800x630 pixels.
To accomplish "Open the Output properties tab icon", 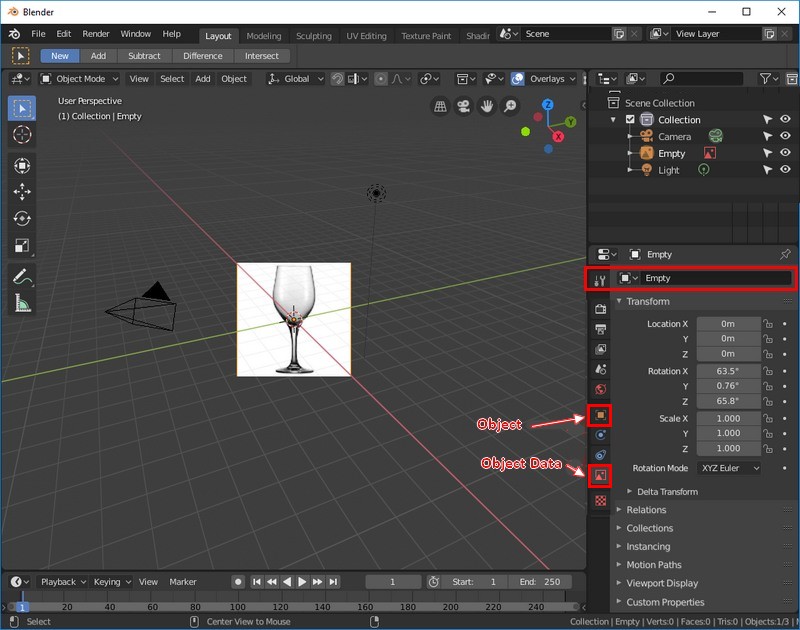I will click(600, 329).
